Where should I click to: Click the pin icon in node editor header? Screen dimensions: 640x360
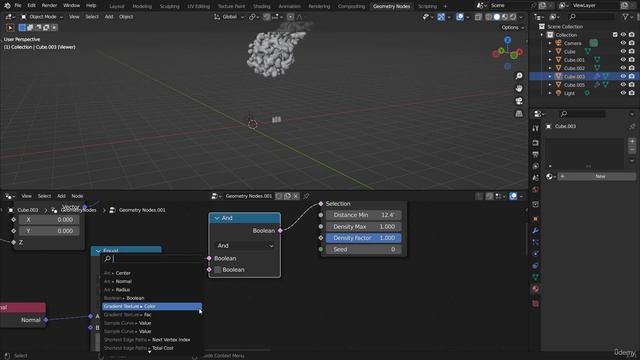pos(306,196)
